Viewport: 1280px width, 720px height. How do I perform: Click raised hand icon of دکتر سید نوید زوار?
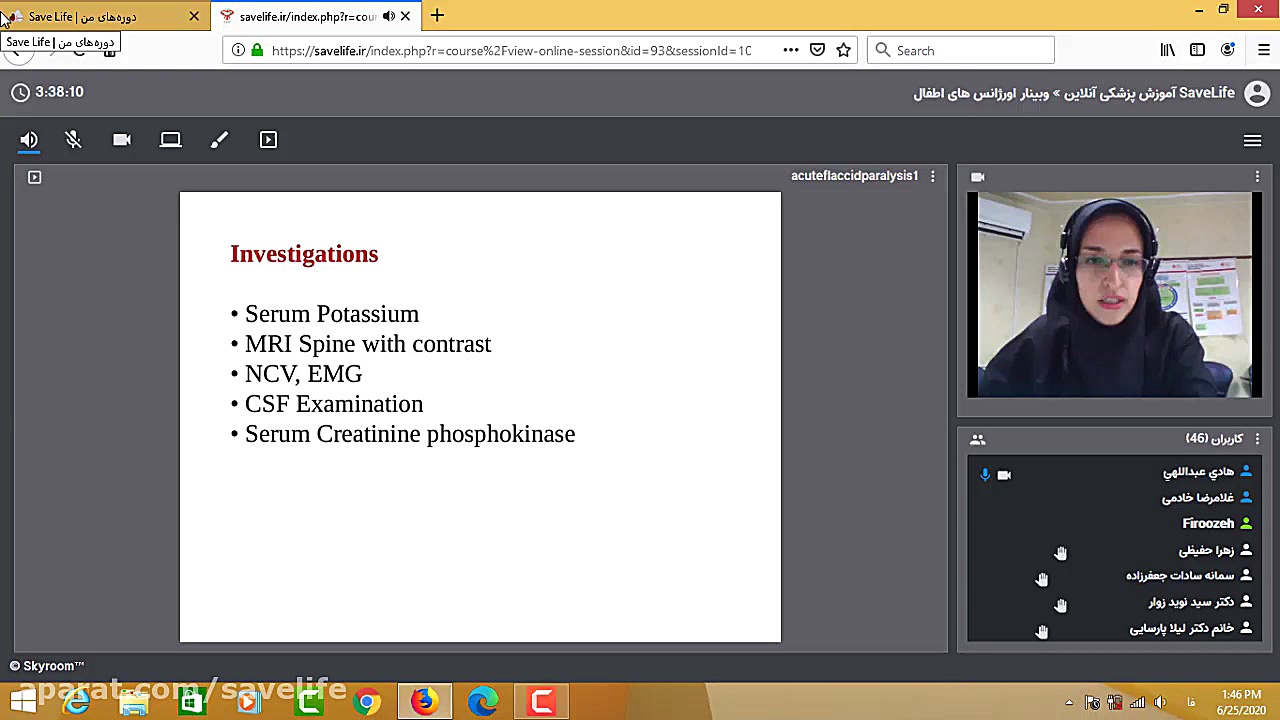[1061, 605]
